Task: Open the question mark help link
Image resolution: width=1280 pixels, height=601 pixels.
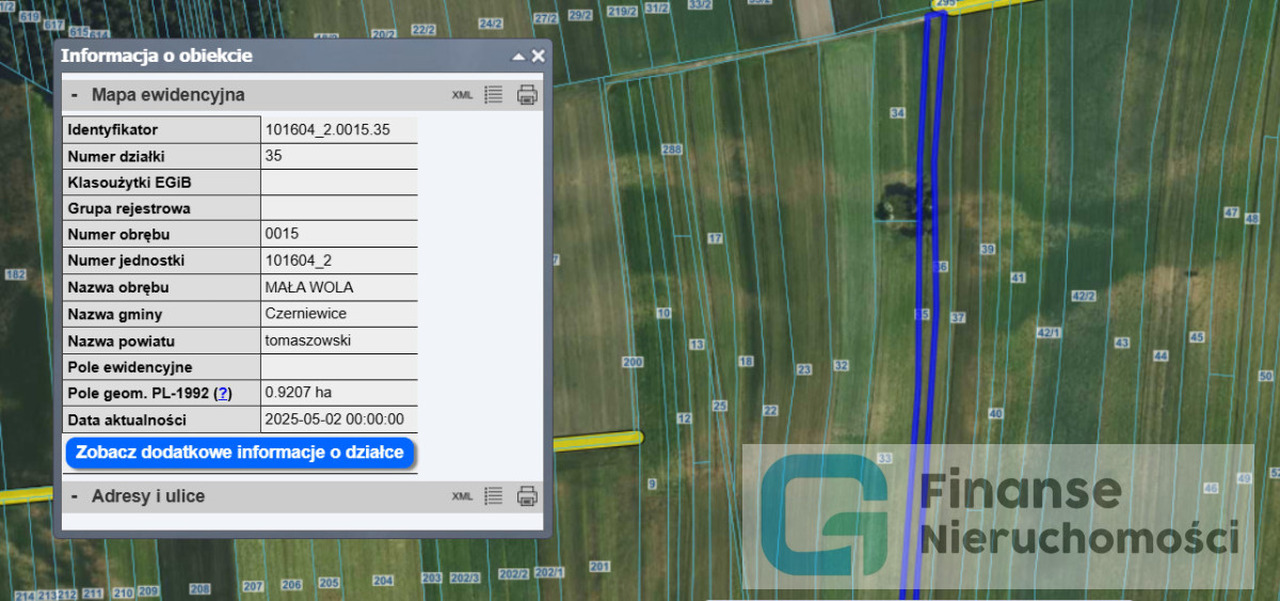Action: click(x=223, y=394)
